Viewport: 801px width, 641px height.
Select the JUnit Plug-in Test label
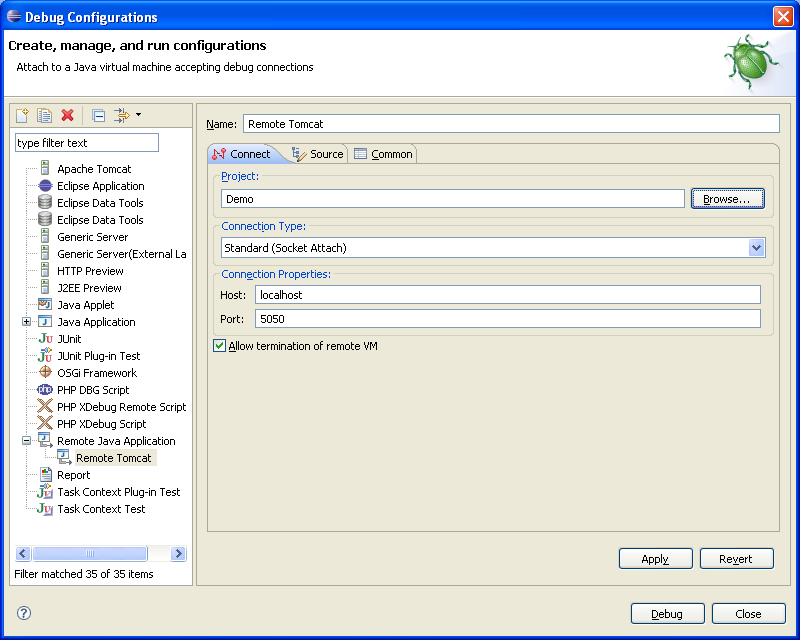pos(99,355)
